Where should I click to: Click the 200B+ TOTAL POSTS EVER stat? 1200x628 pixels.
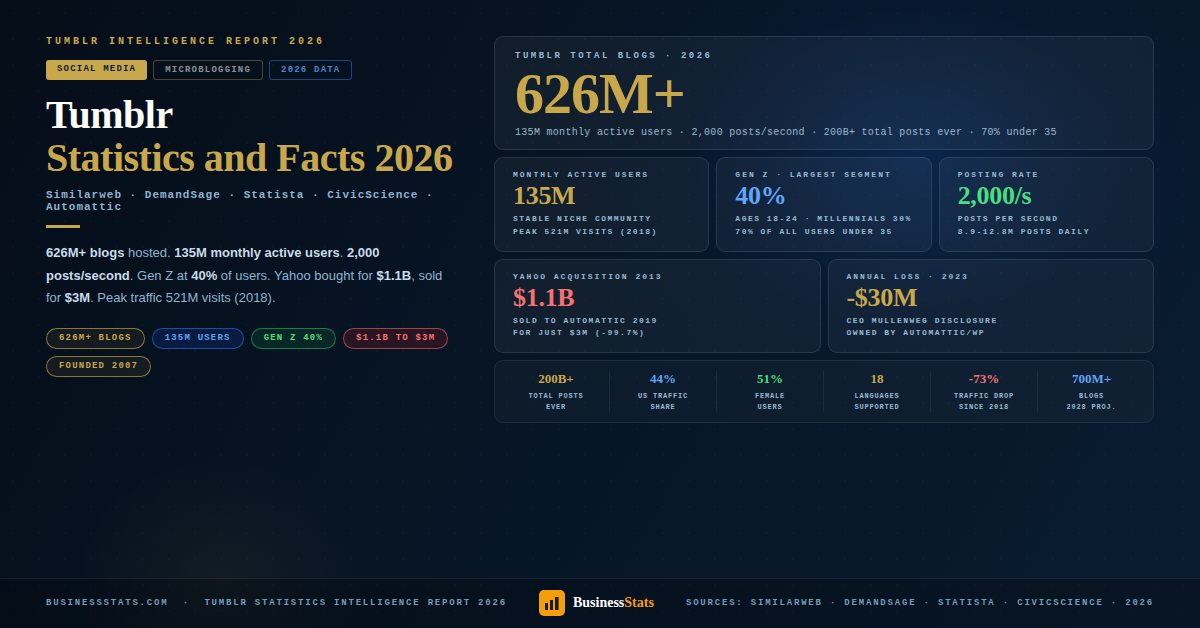555,391
